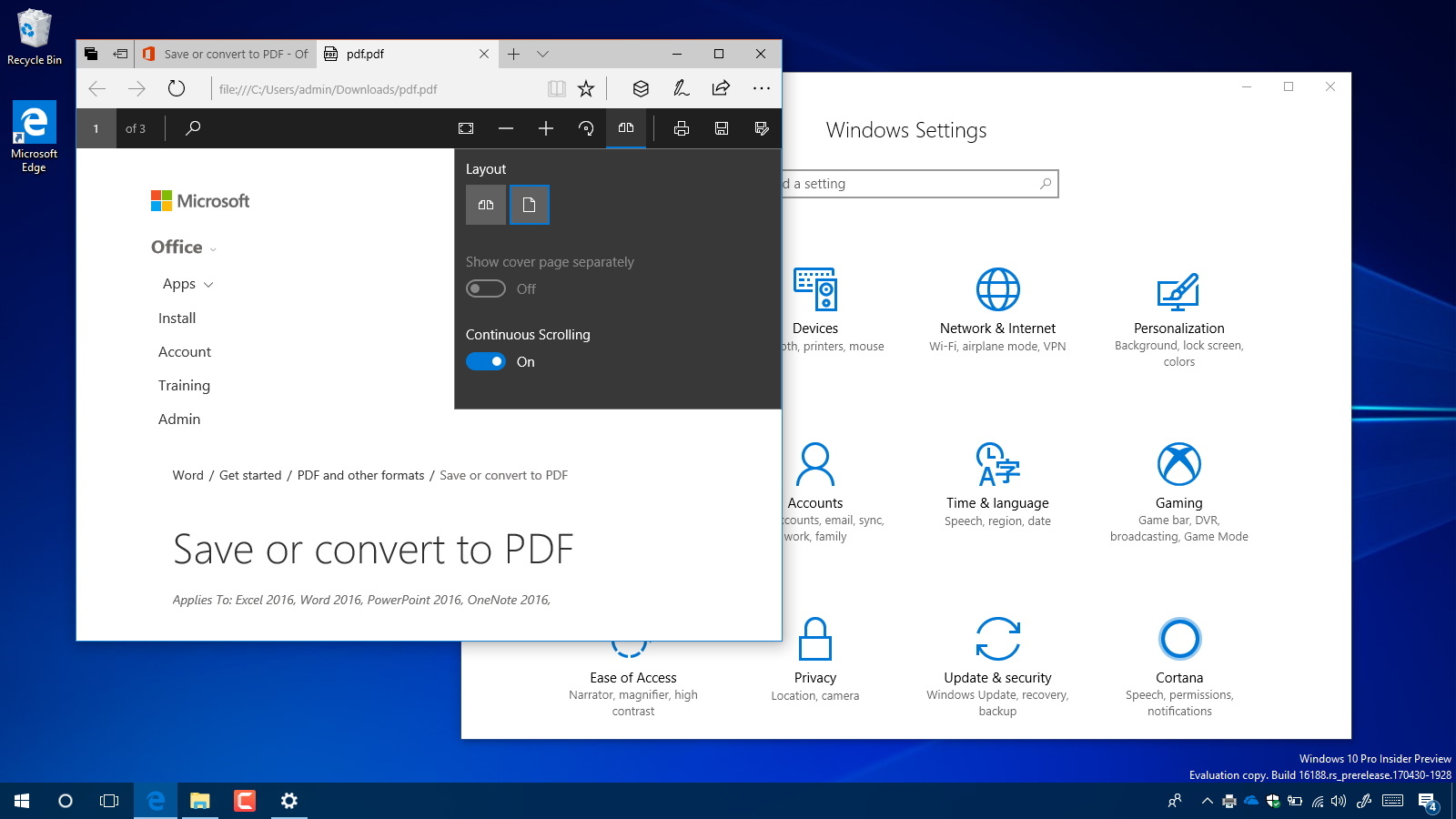The image size is (1456, 819).
Task: Expand the Office menu chevron
Action: coord(212,248)
